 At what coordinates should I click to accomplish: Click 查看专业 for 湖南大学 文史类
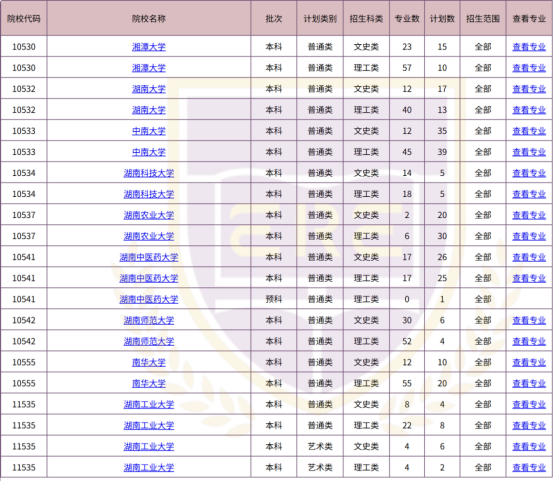529,89
